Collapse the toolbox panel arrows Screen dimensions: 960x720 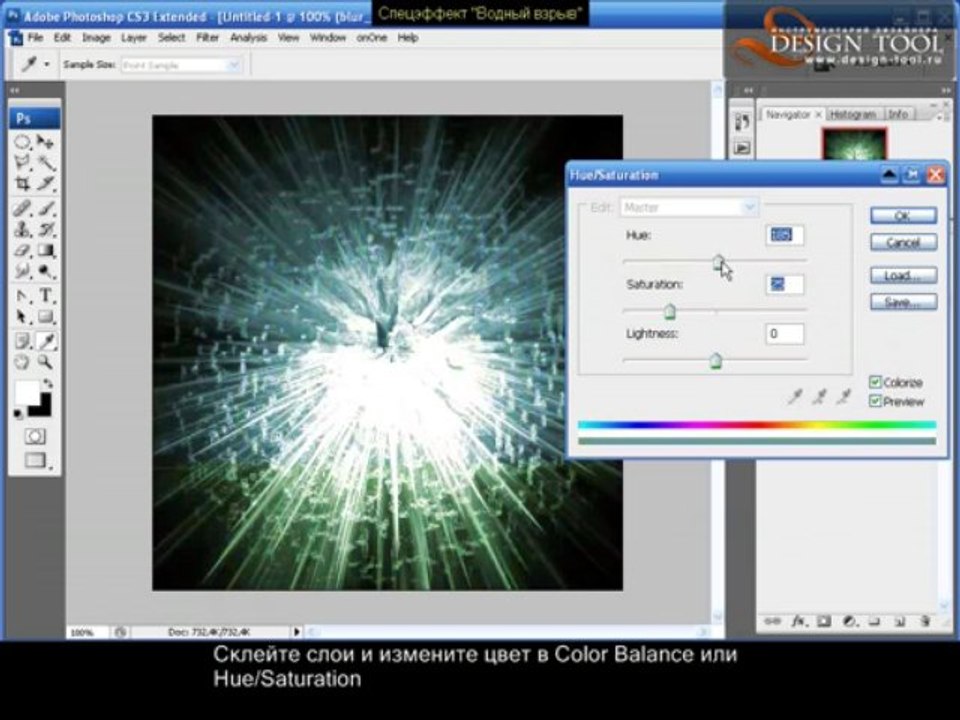click(x=15, y=91)
